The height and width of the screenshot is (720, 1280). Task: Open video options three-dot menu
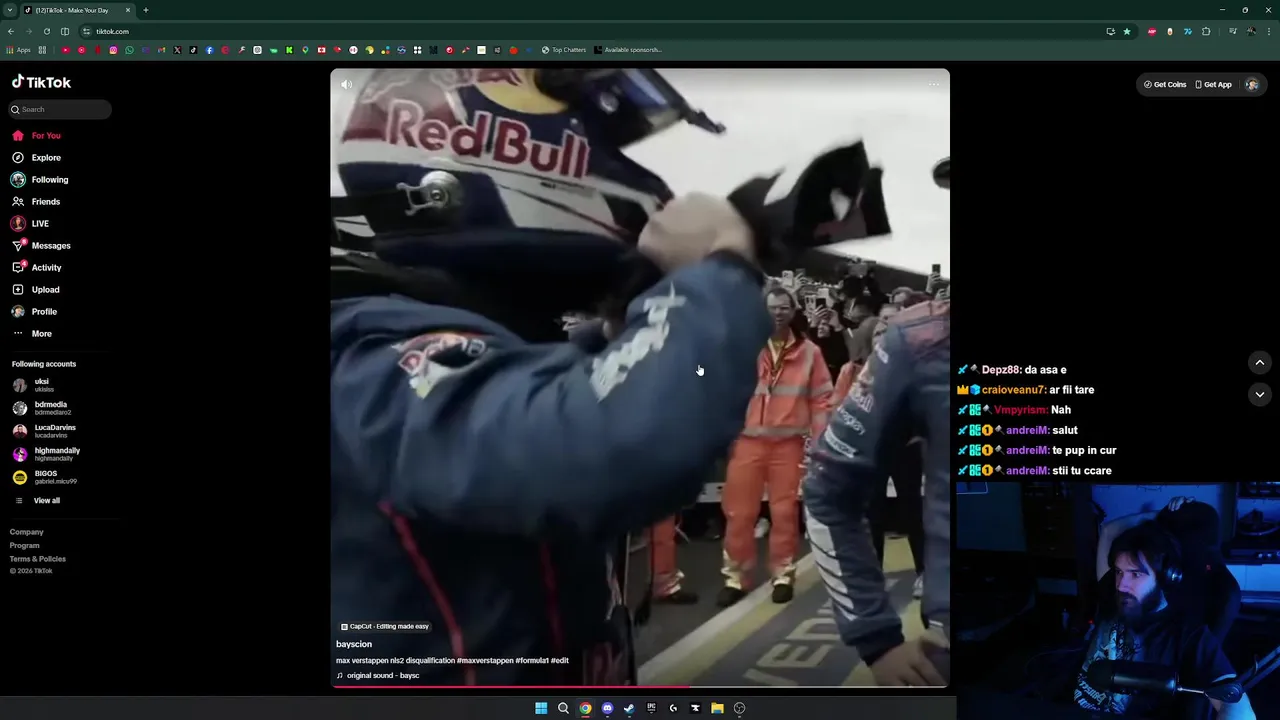(x=933, y=84)
